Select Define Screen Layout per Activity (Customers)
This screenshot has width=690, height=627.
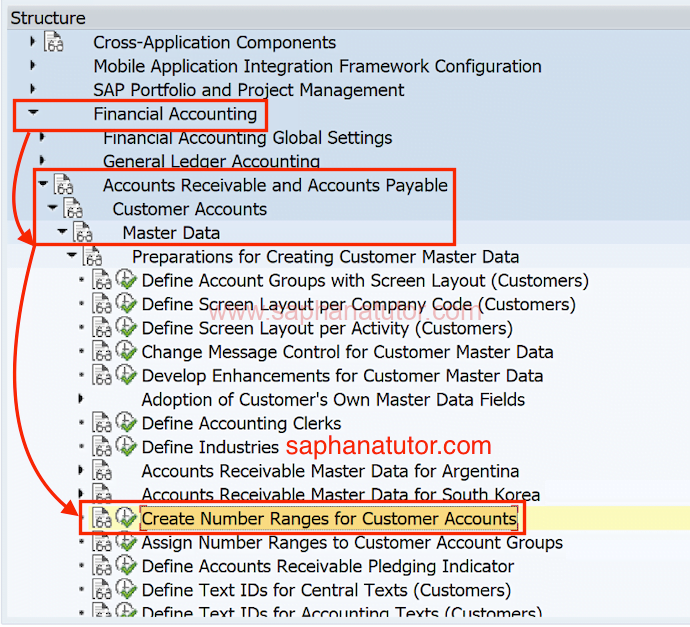327,328
